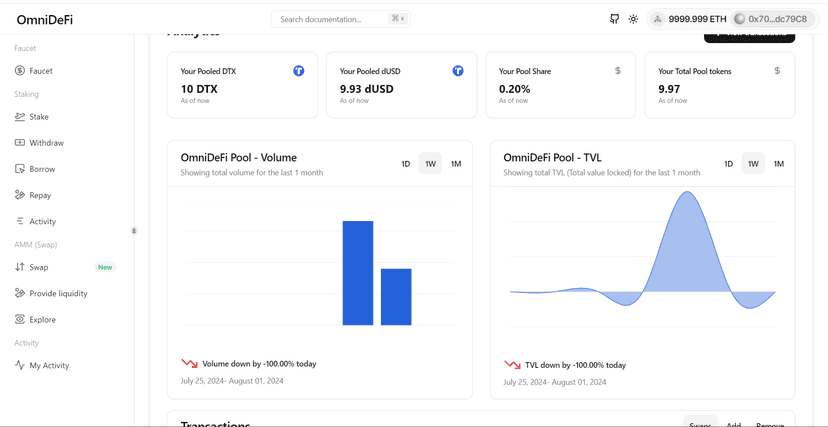Click the 'OmniDeFi Pool - TVL' title

coord(552,157)
